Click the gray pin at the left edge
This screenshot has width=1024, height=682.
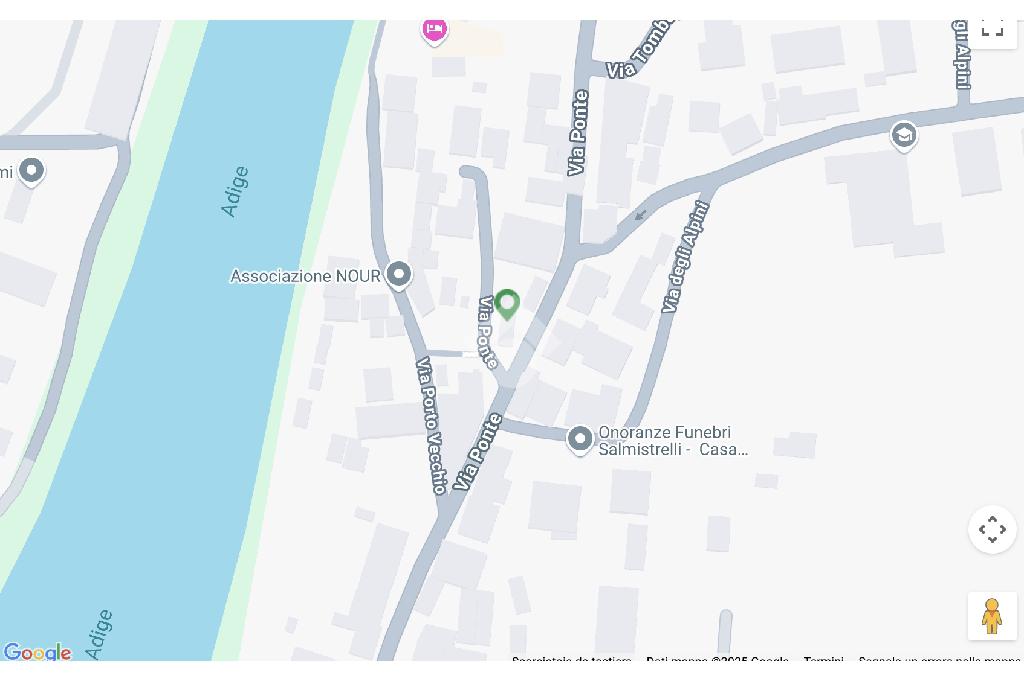[x=31, y=172]
